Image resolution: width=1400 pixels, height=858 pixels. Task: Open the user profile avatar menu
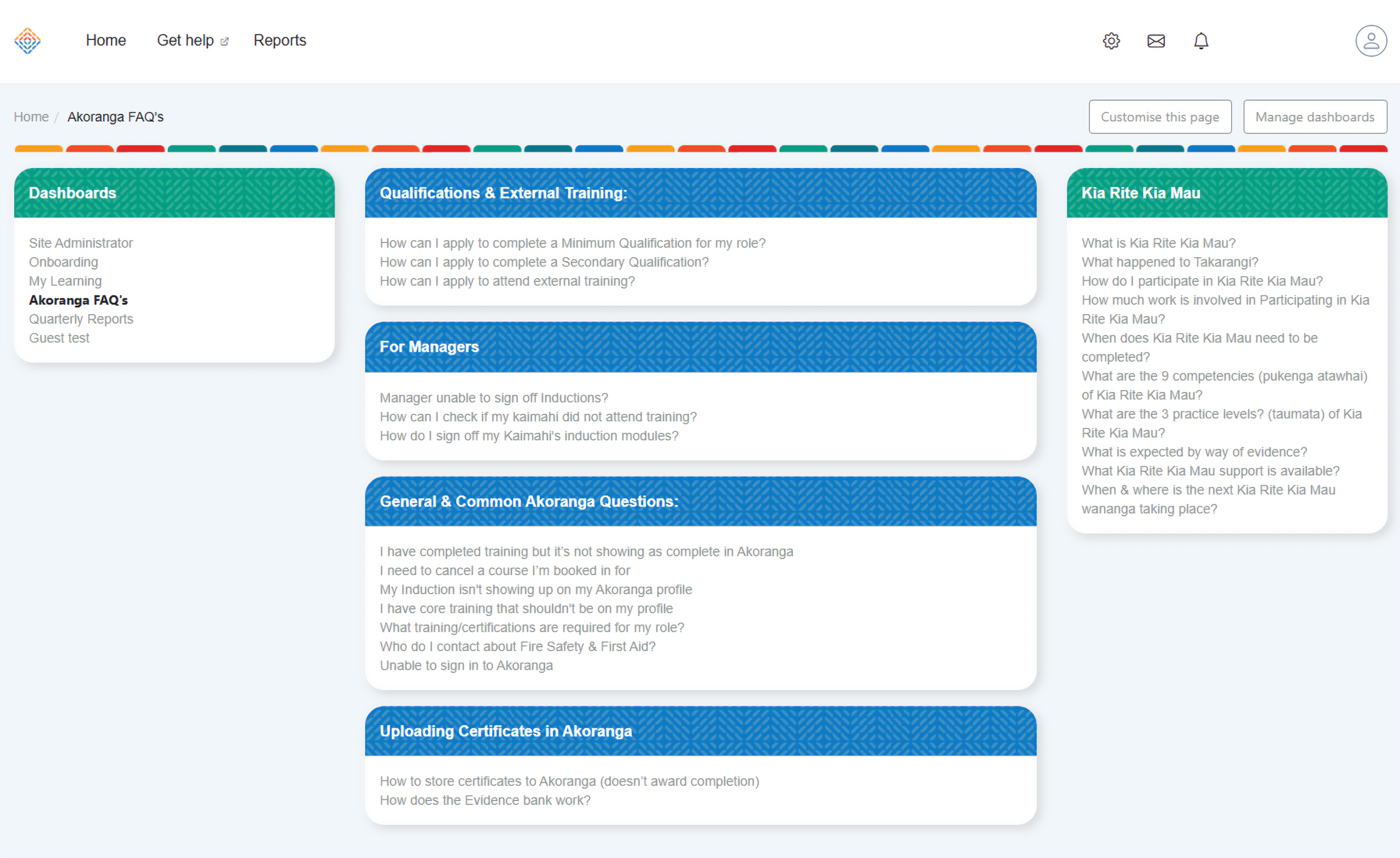1370,41
